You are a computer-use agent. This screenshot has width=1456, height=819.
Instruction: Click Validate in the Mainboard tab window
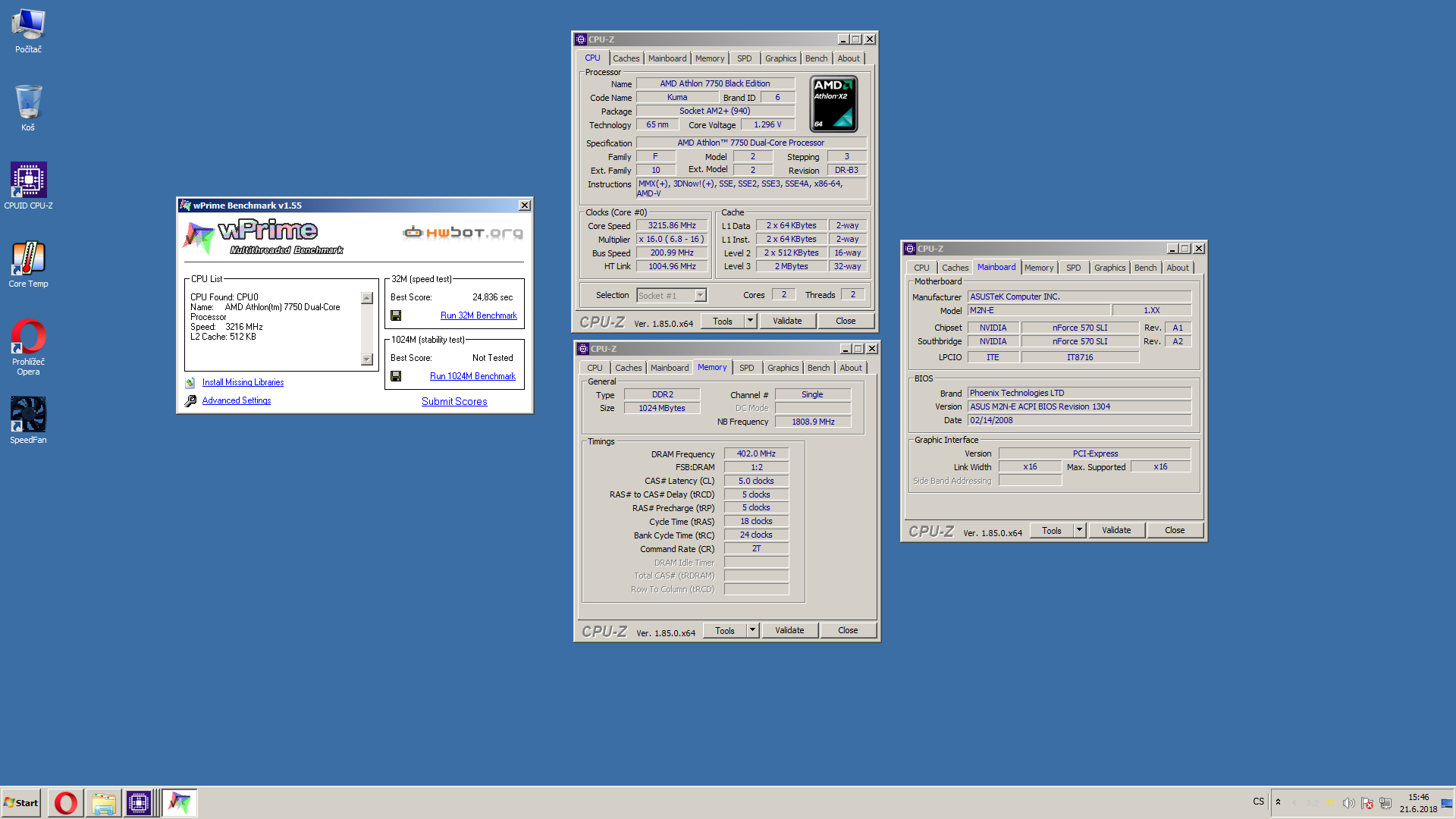[1116, 530]
